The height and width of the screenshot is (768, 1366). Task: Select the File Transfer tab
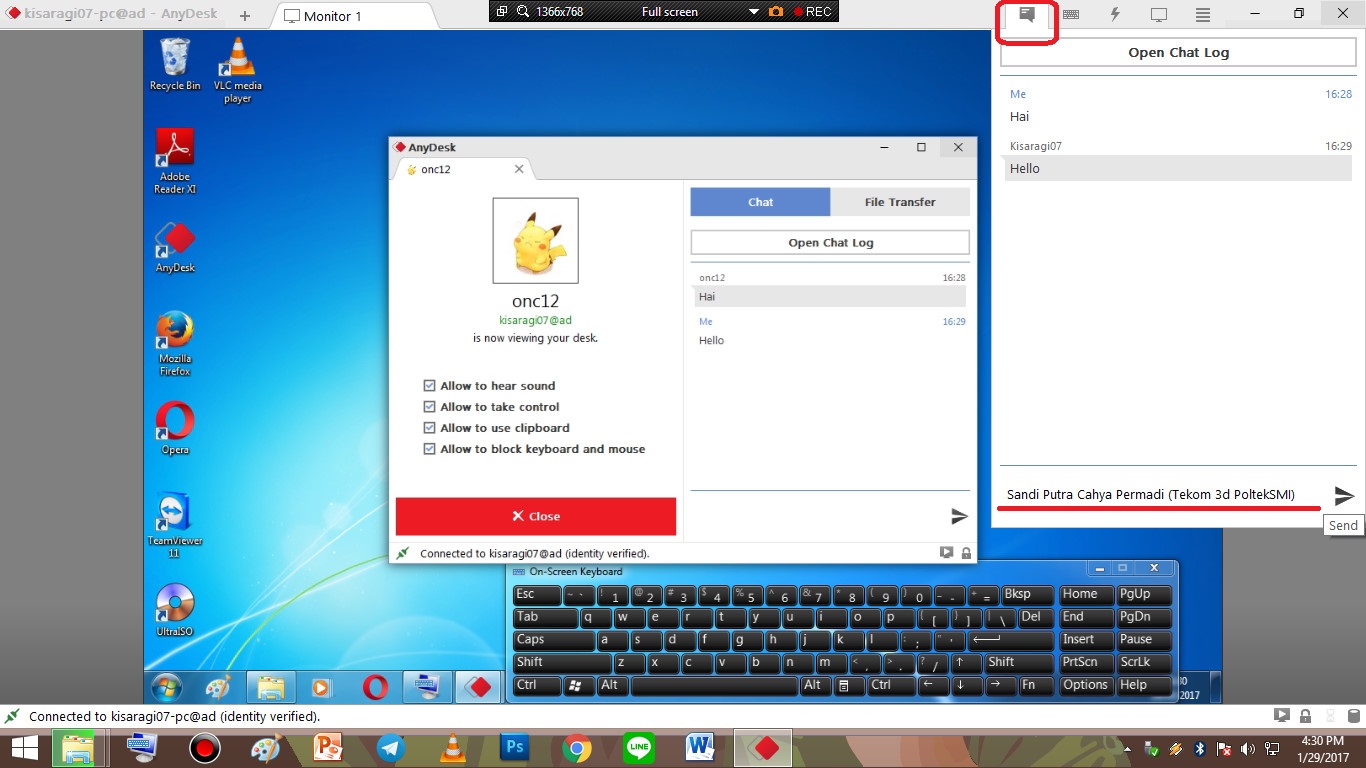pyautogui.click(x=900, y=202)
